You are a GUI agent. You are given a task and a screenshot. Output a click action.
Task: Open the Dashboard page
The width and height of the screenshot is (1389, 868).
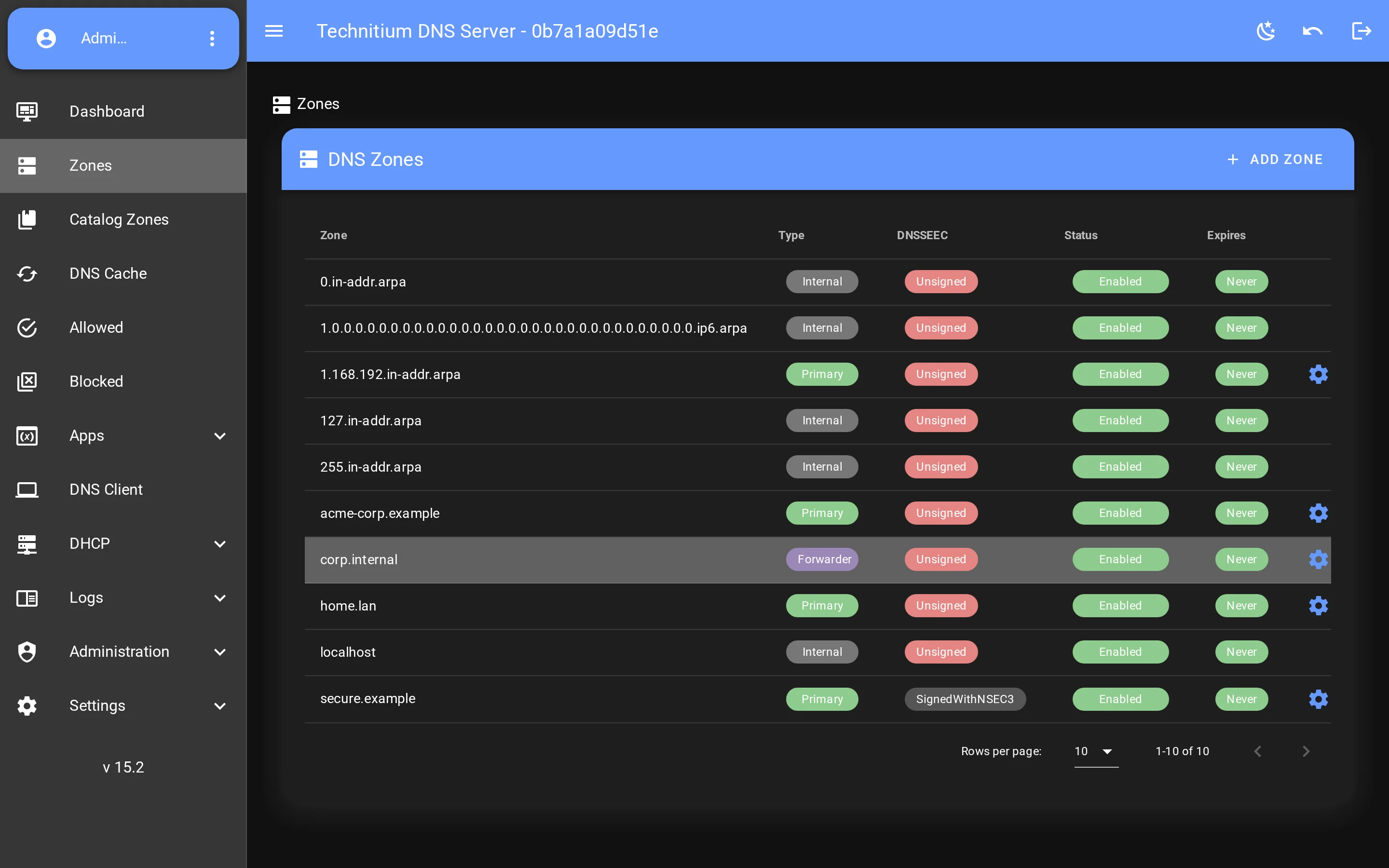click(x=123, y=111)
